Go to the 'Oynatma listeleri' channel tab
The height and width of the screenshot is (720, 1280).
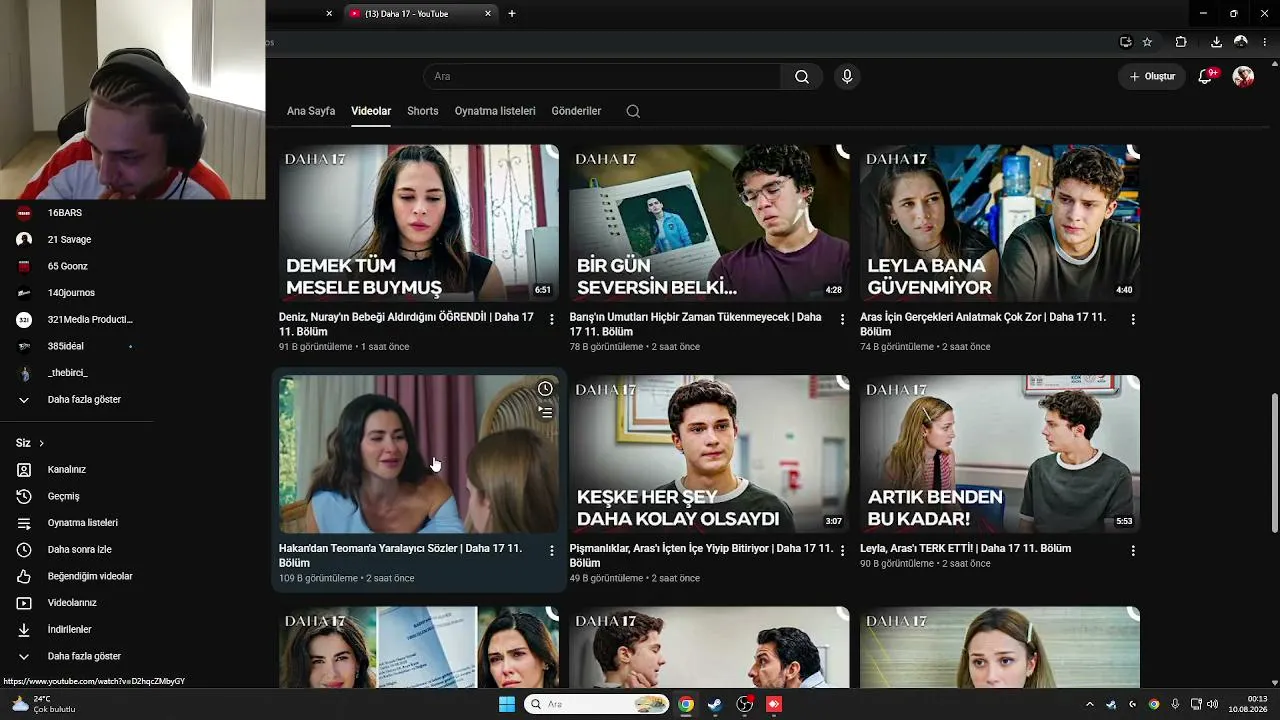click(495, 111)
